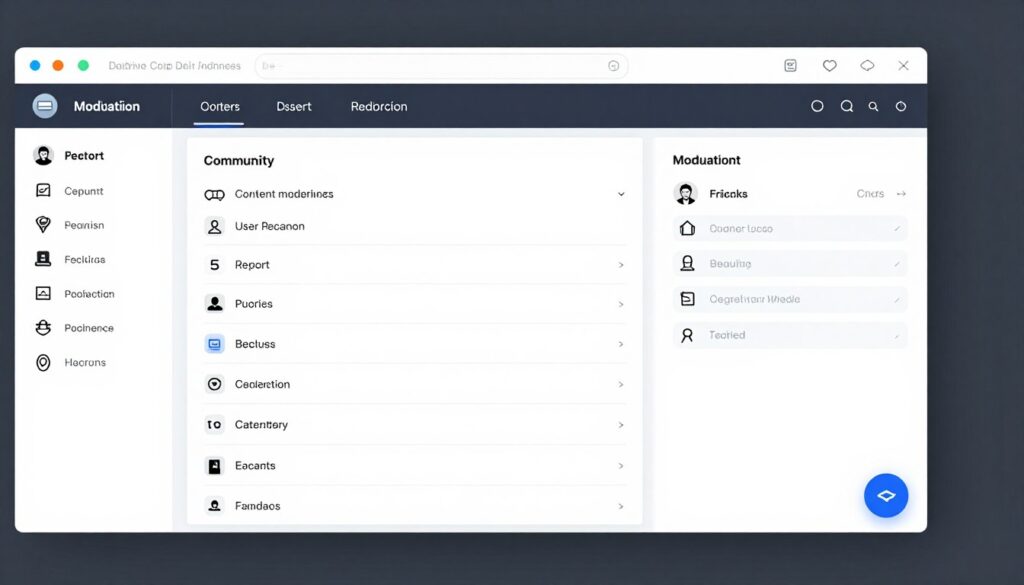Viewport: 1024px width, 585px height.
Task: Click the Content moderiines link icon
Action: coord(214,195)
